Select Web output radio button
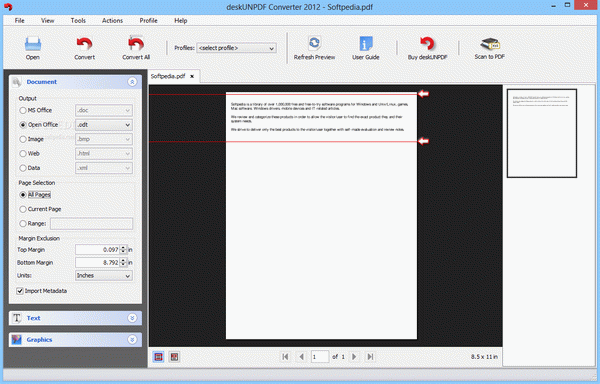 (23, 153)
